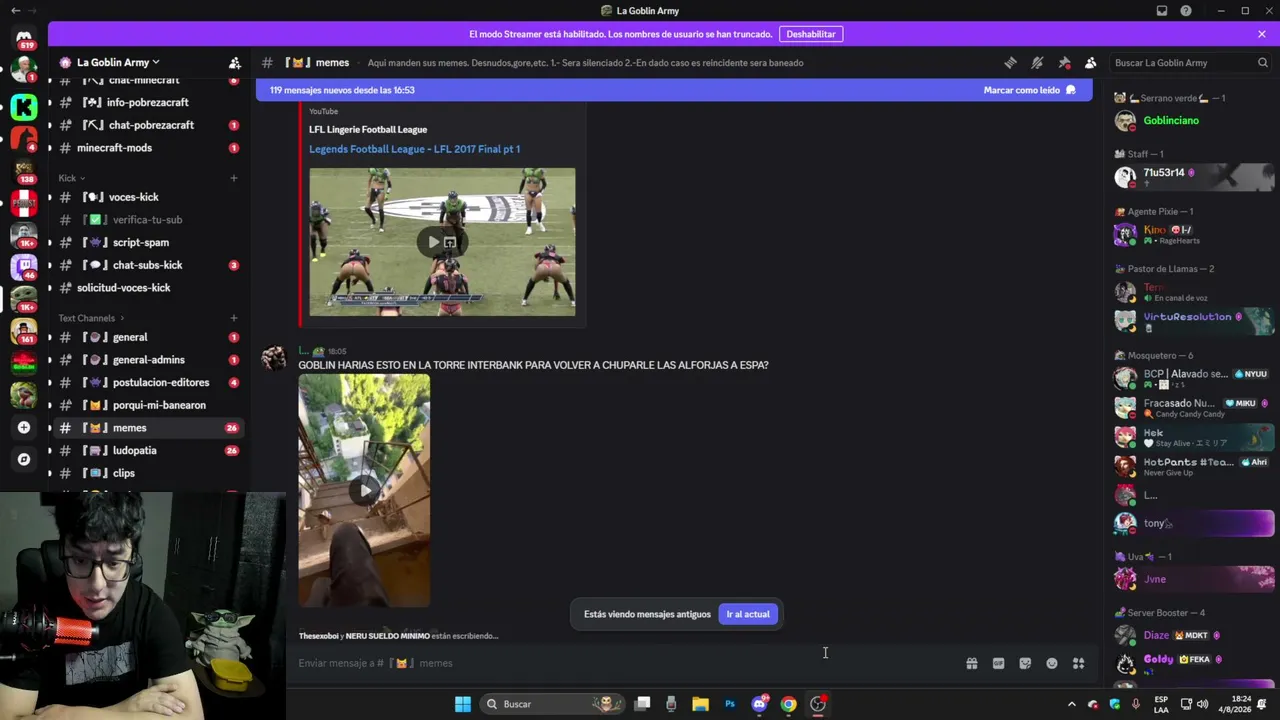
Task: Open script-spam channel
Action: (x=147, y=242)
